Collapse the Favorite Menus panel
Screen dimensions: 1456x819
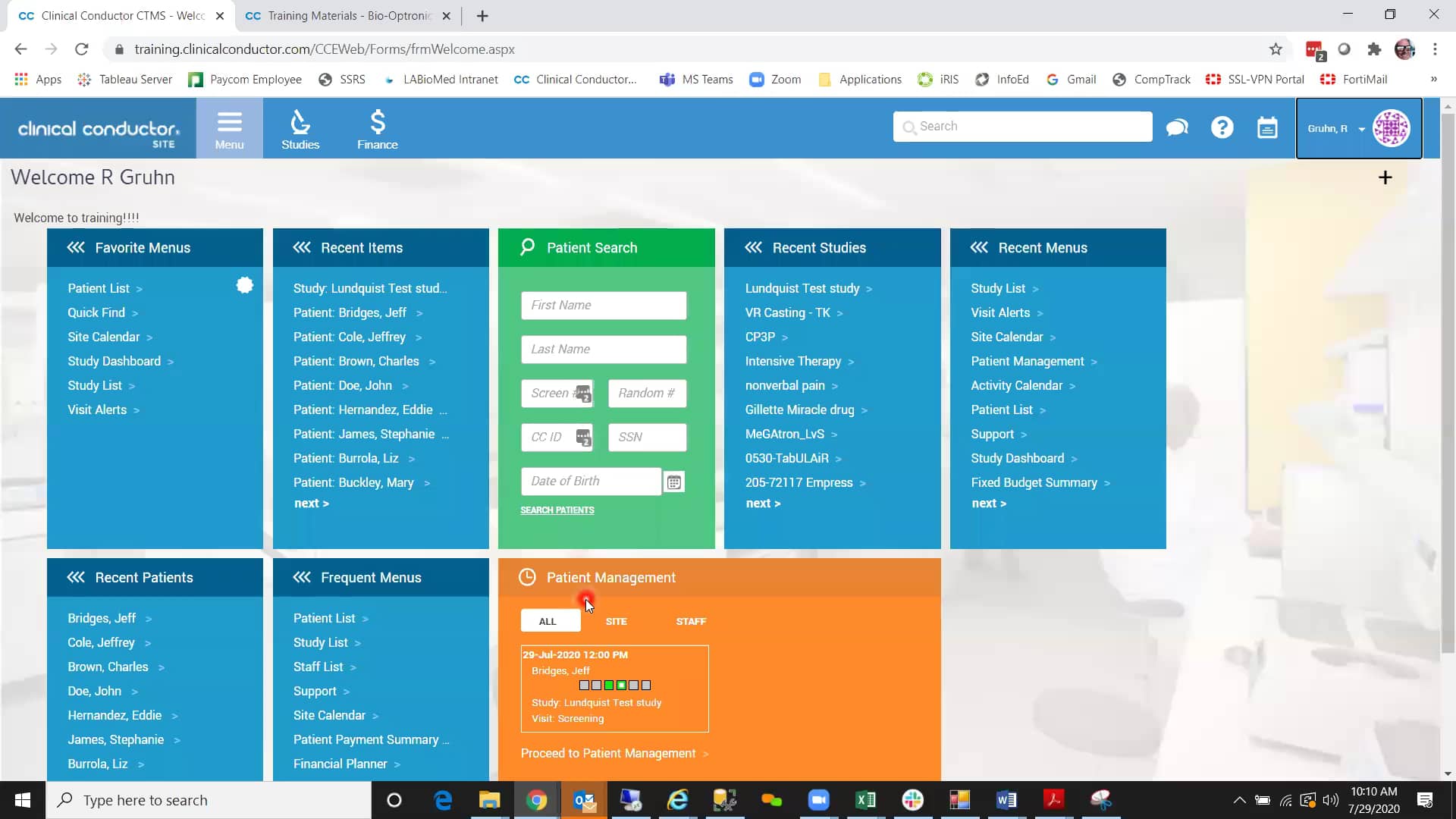75,247
